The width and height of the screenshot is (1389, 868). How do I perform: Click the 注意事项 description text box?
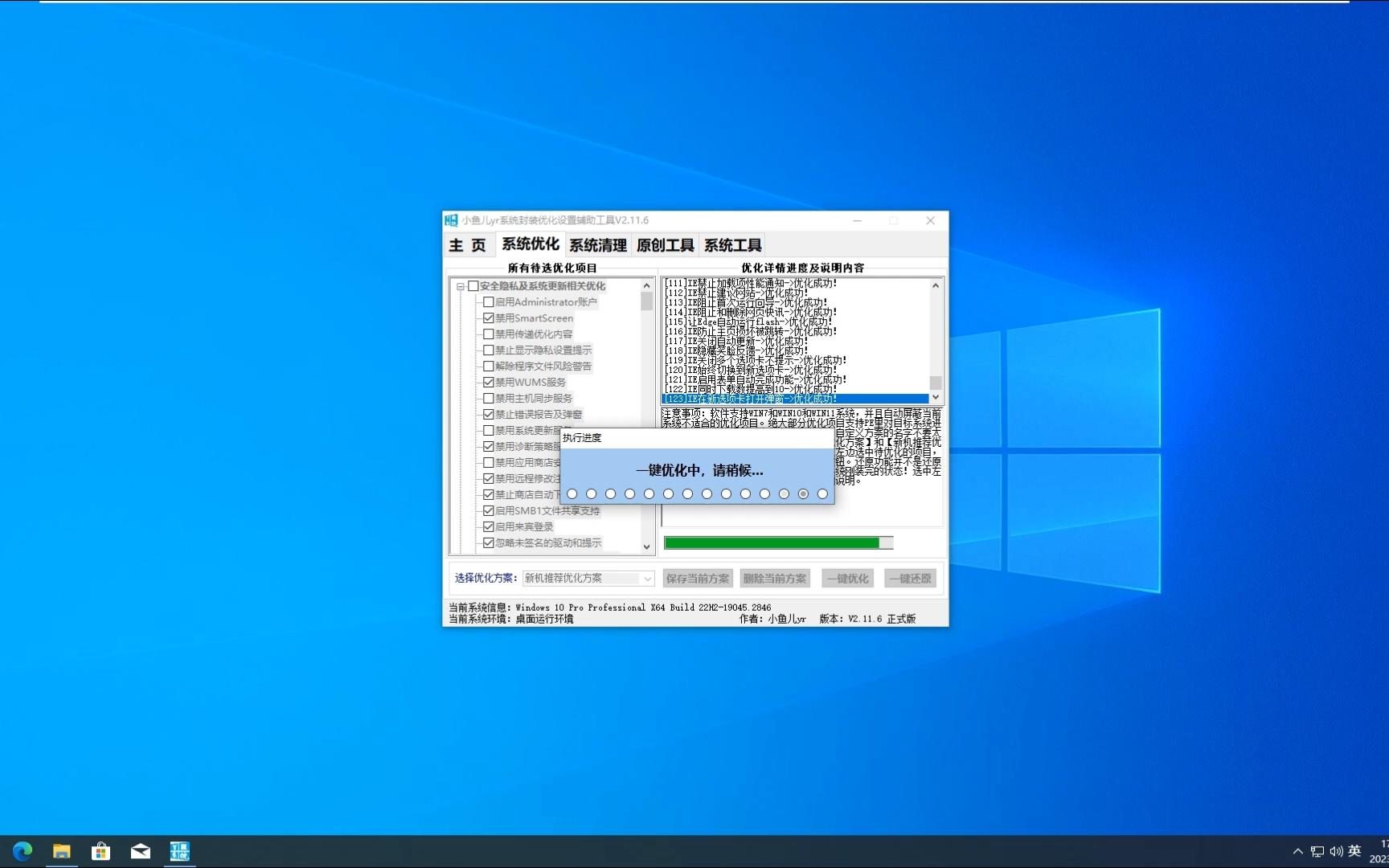tap(801, 466)
